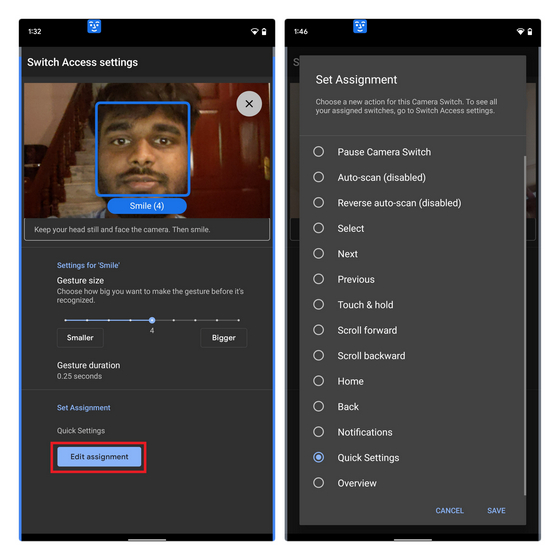This screenshot has width=560, height=560.
Task: Click the Bigger gesture size button
Action: pos(224,338)
